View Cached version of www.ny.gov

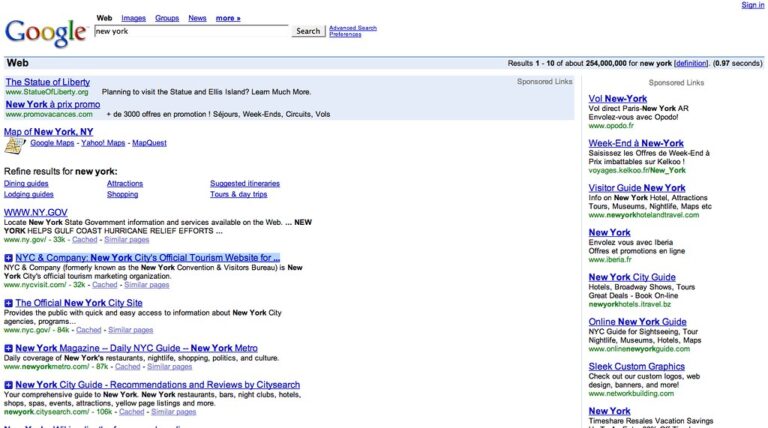click(x=85, y=240)
